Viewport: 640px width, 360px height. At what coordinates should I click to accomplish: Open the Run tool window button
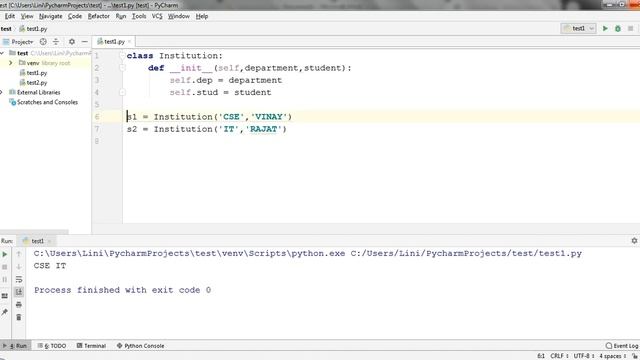(x=15, y=346)
